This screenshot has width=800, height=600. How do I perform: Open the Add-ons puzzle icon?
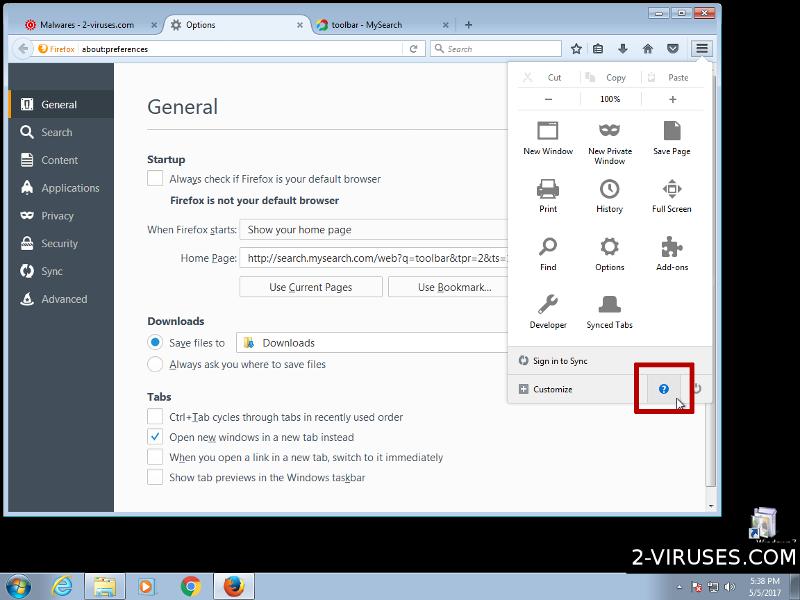672,254
